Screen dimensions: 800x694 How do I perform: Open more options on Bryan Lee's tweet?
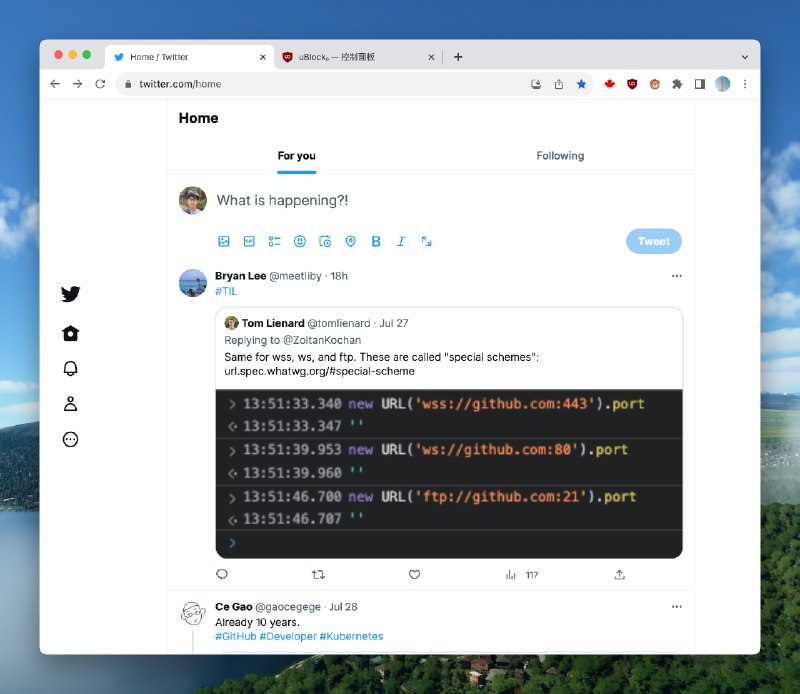pyautogui.click(x=676, y=276)
